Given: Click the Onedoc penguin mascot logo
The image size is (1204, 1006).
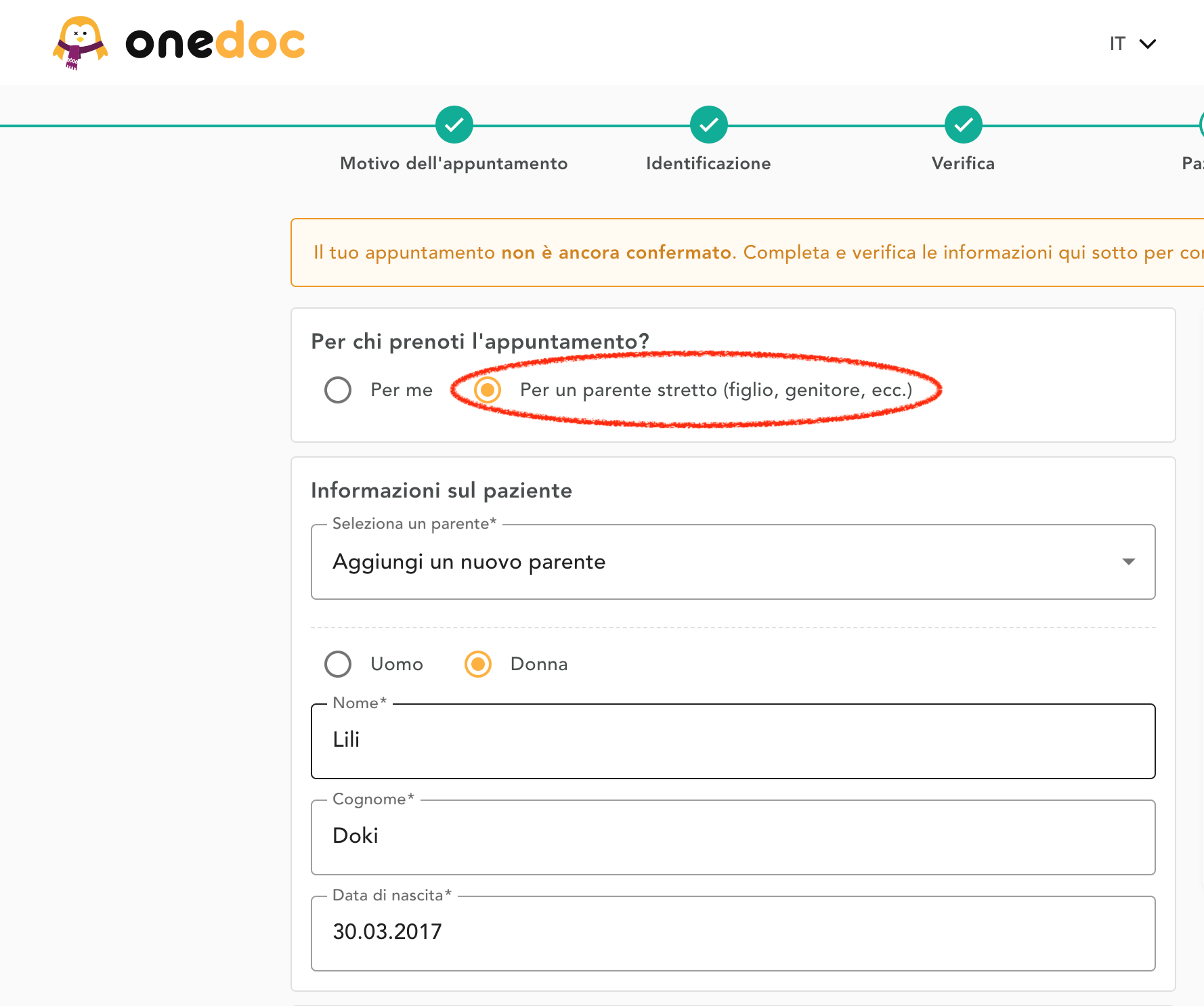Looking at the screenshot, I should point(80,43).
